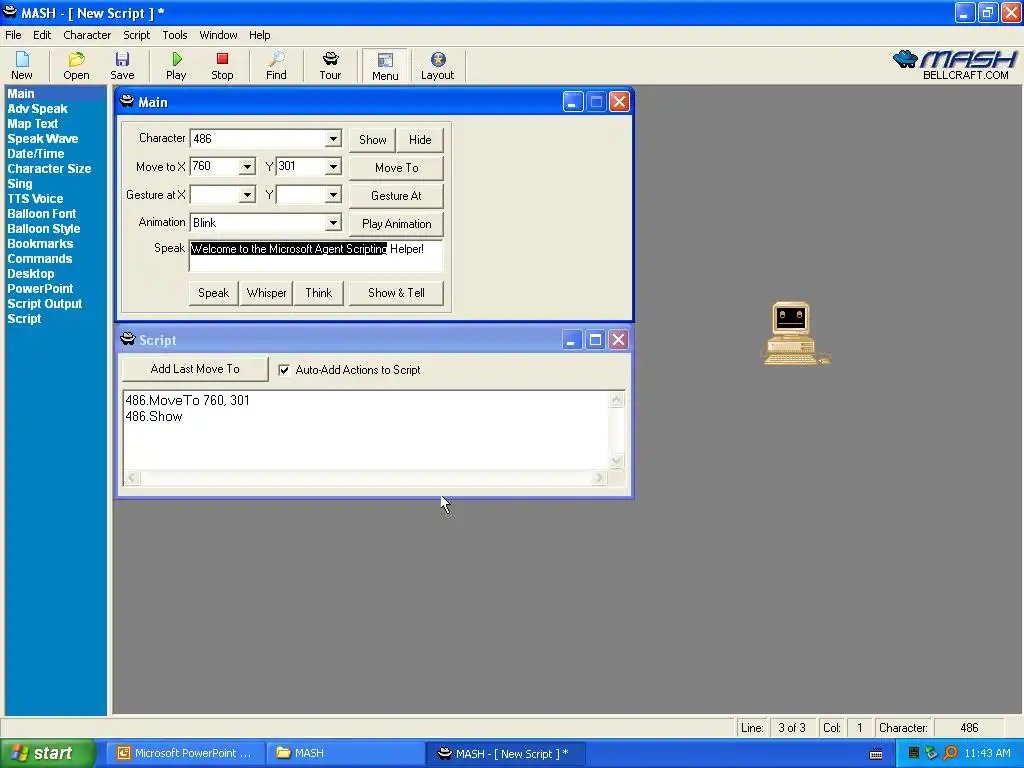Click the keyboard icon in the taskbar

coord(876,754)
